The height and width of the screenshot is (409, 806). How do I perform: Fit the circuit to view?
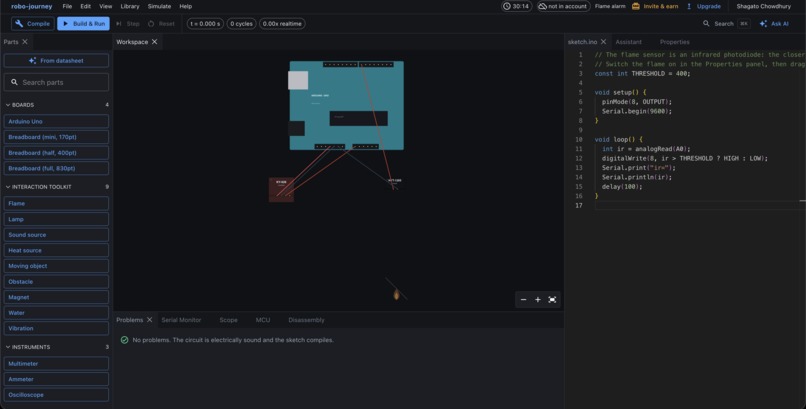click(552, 300)
